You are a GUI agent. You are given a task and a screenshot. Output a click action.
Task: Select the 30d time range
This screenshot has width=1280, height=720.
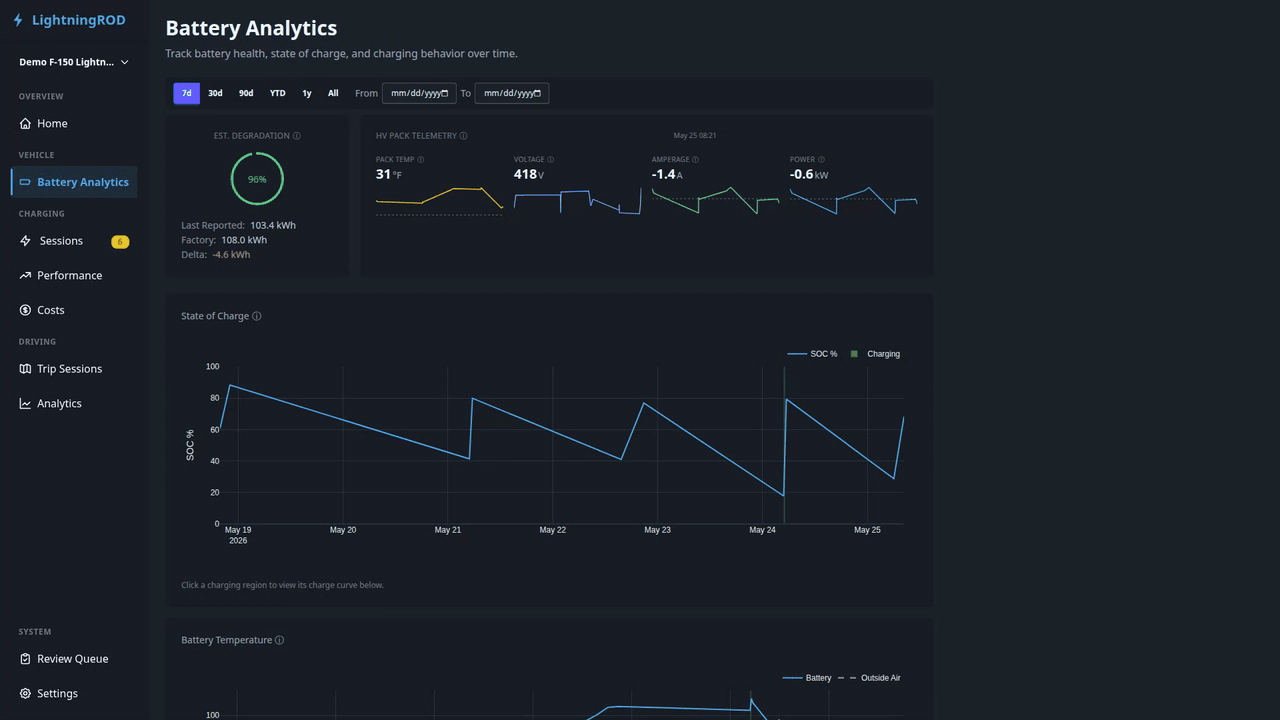pyautogui.click(x=215, y=93)
